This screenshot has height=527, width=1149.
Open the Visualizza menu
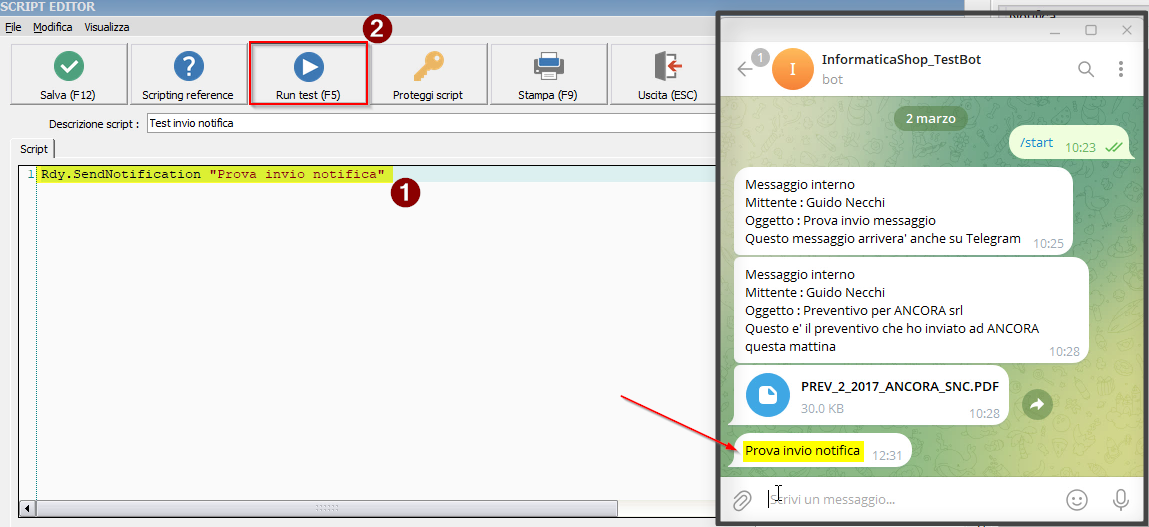(x=106, y=27)
